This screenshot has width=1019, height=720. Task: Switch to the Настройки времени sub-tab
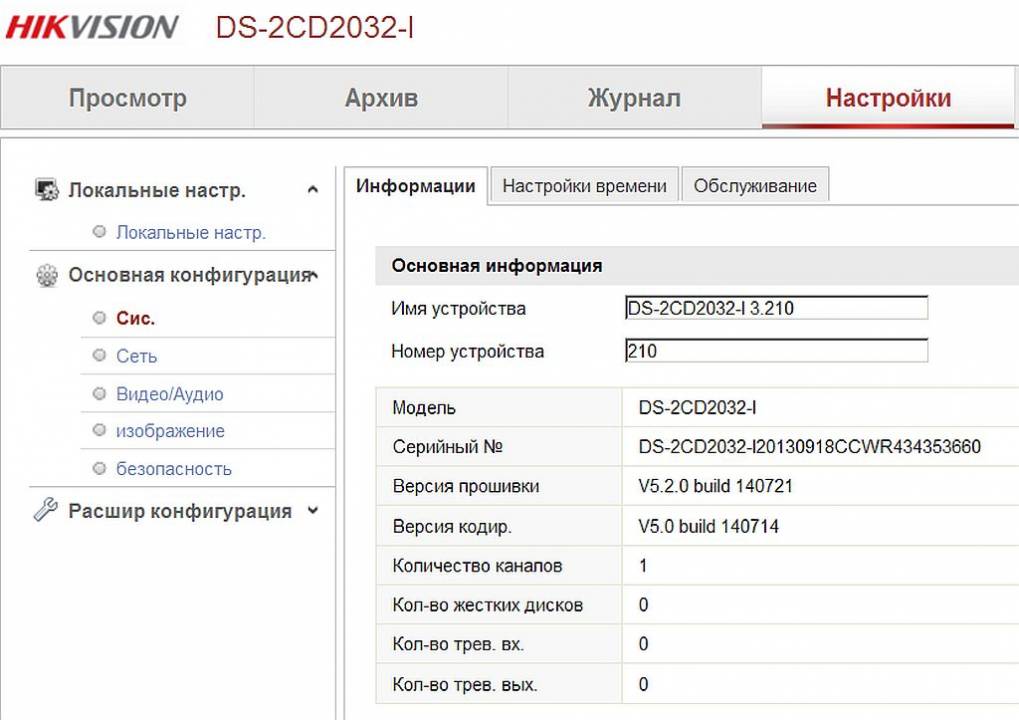click(x=584, y=186)
